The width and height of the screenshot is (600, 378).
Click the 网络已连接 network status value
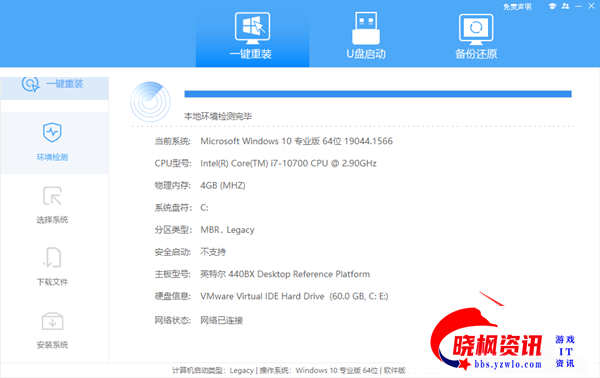222,320
